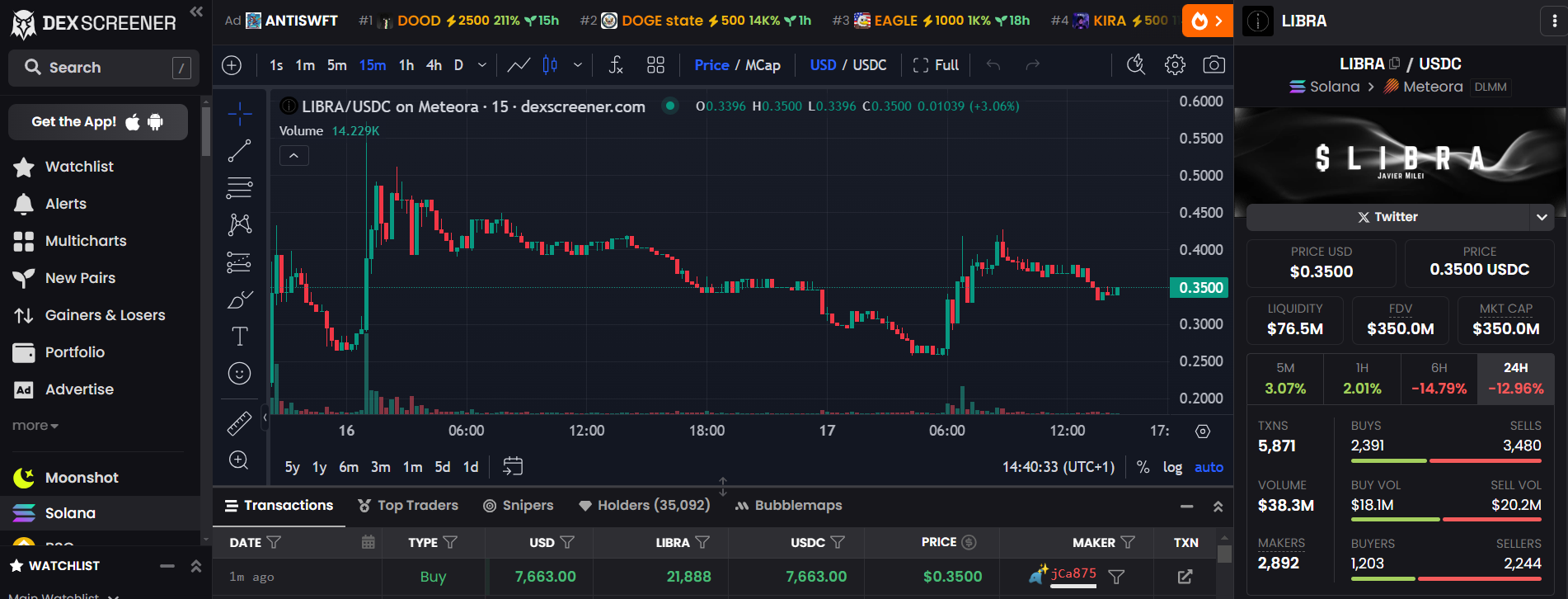
Task: Collapse the chart legend arrow
Action: (x=293, y=155)
